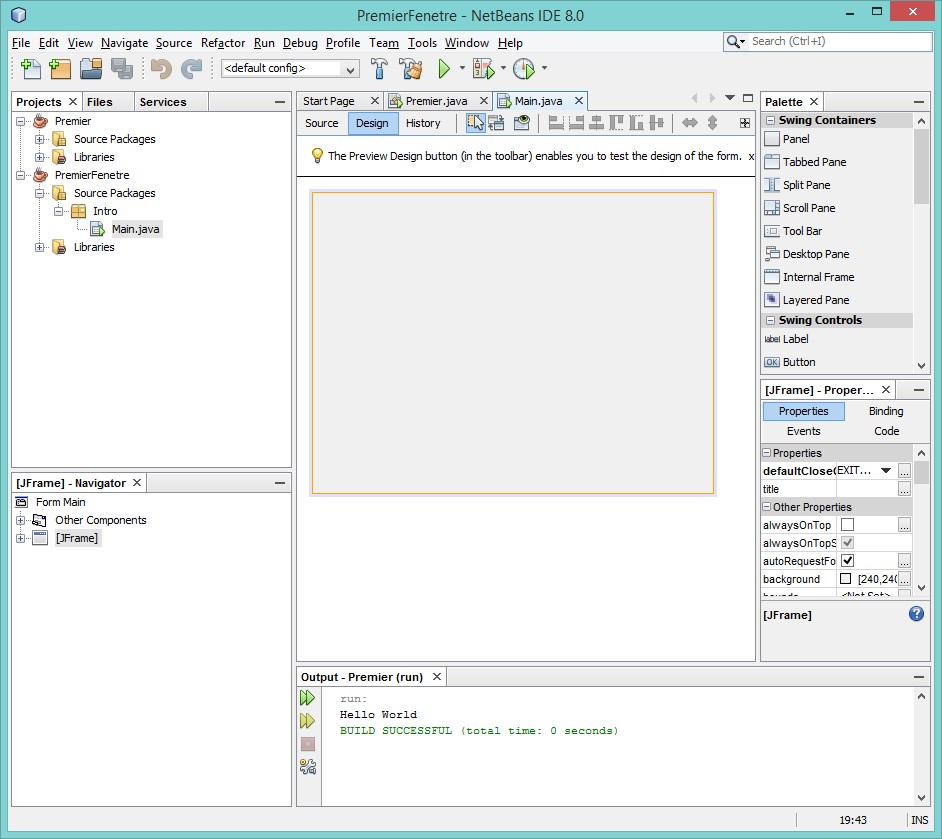Open the defaultCloseOperation property dropdown
This screenshot has height=839, width=942.
click(885, 471)
